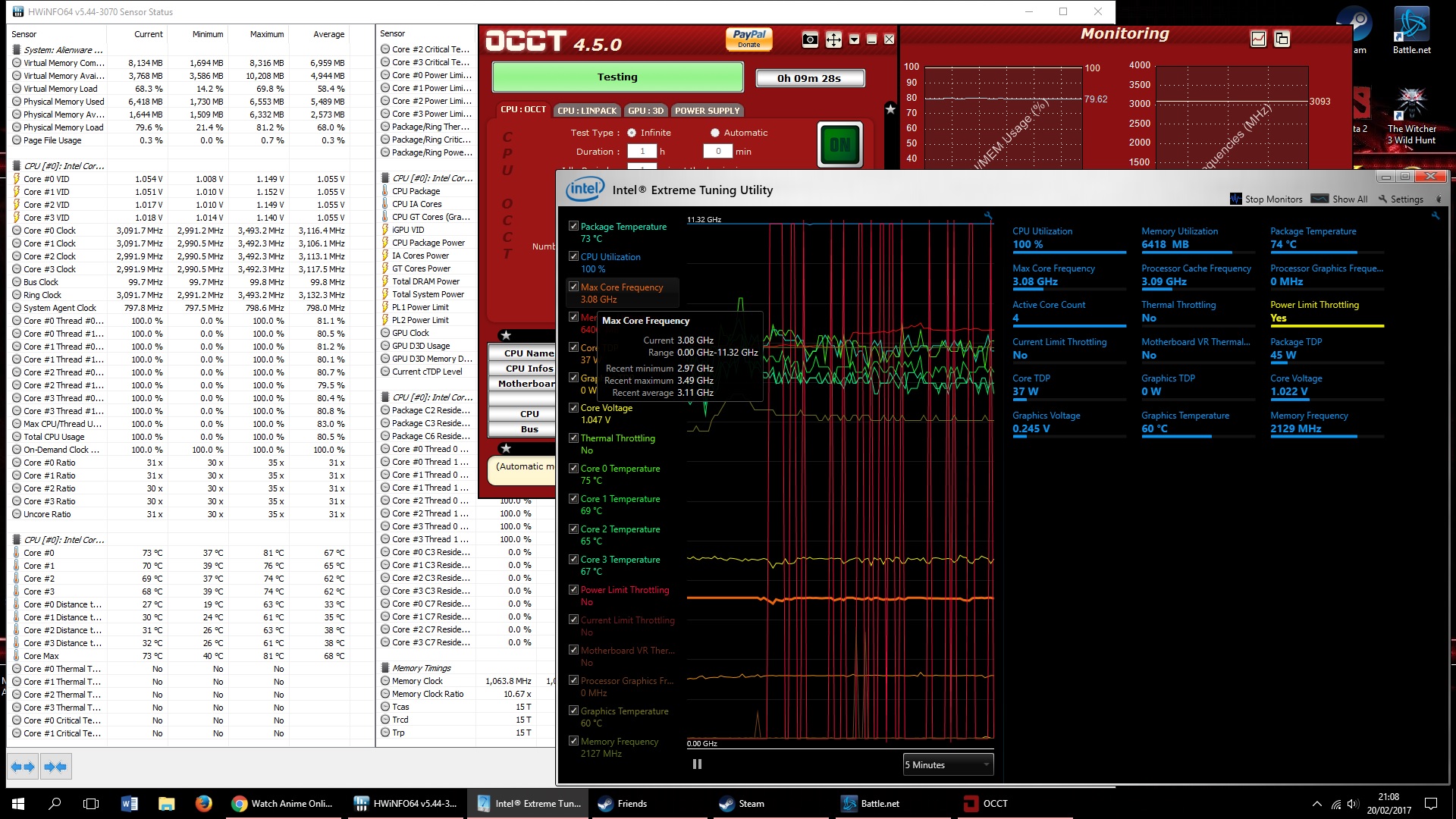Toggle the Max Core Frequency checkbox
1456x819 pixels.
[574, 287]
